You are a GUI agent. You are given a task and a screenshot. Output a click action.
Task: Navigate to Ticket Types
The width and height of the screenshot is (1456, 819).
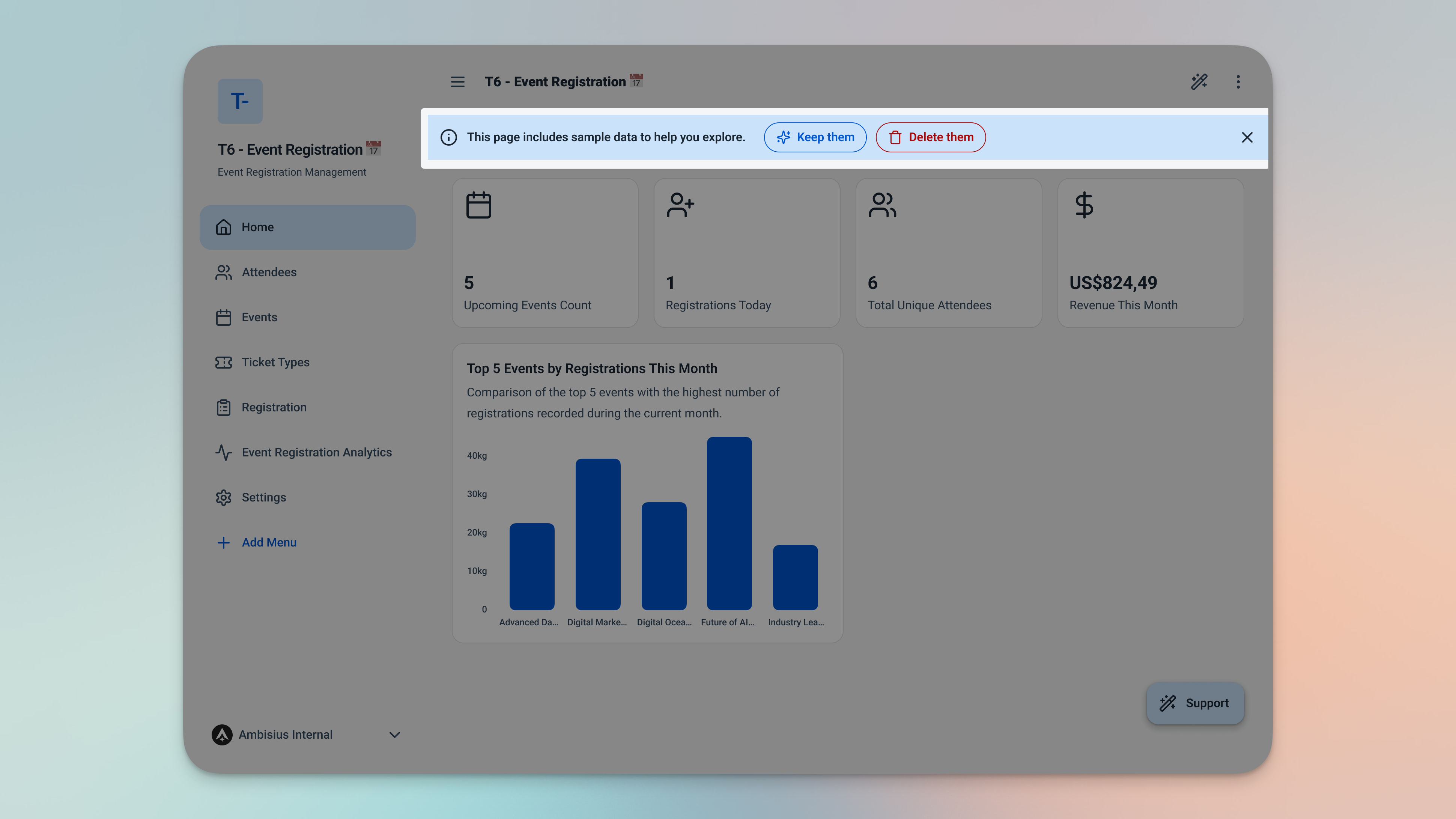tap(307, 362)
